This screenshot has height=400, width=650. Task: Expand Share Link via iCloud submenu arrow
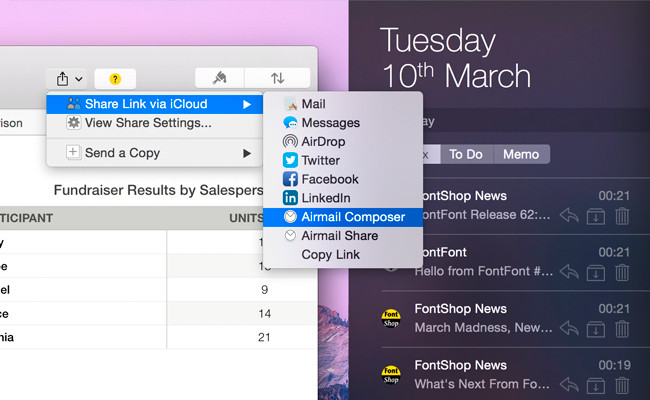click(x=247, y=104)
